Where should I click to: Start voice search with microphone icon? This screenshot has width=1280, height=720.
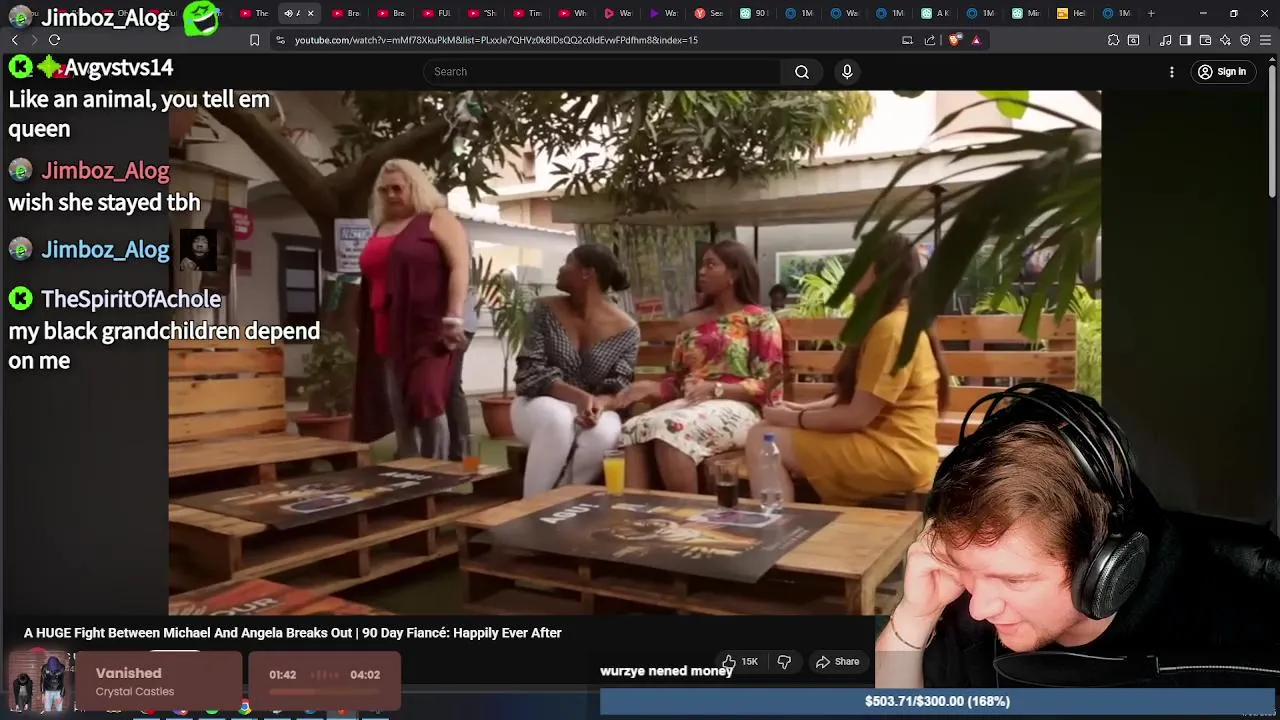(847, 72)
